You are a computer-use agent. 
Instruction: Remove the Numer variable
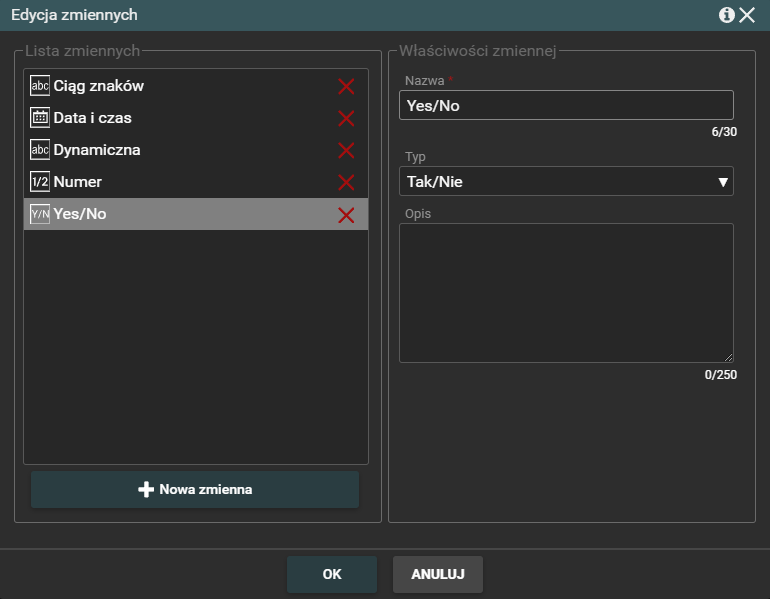(x=346, y=182)
